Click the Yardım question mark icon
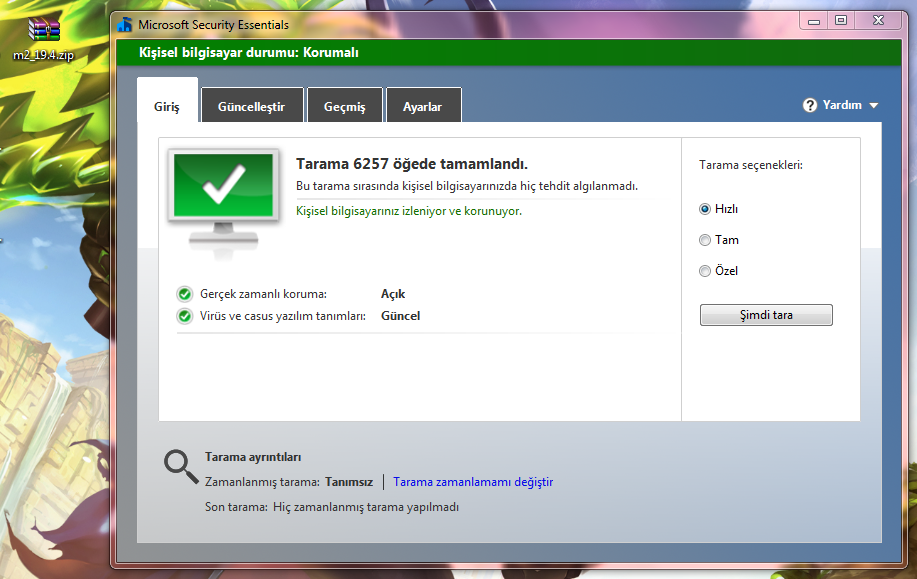917x579 pixels. click(810, 105)
